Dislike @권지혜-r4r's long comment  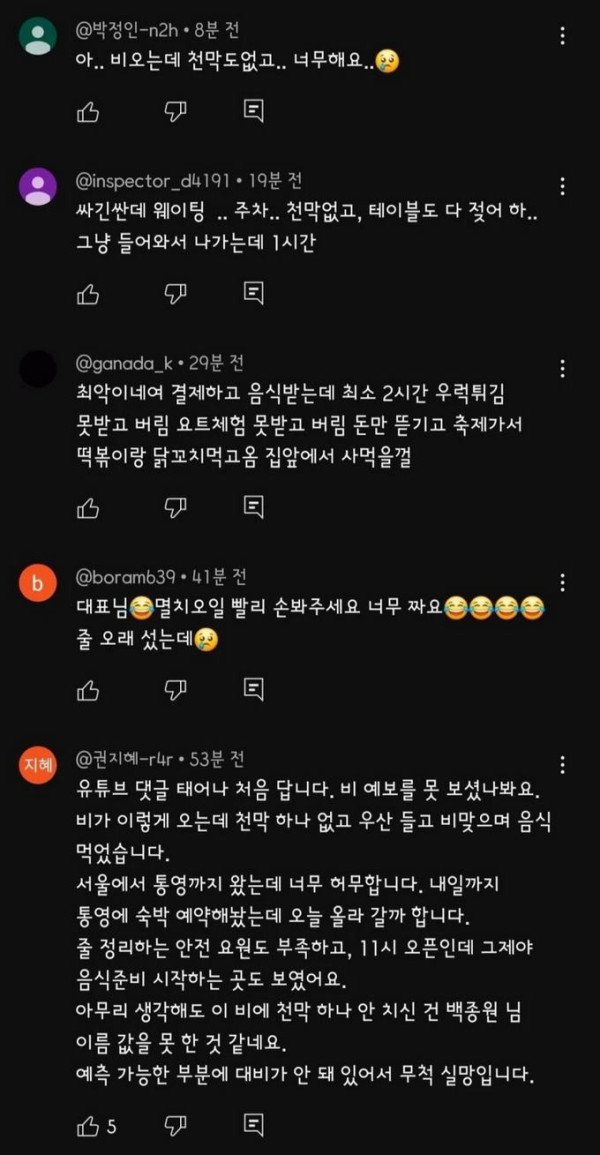174,1125
